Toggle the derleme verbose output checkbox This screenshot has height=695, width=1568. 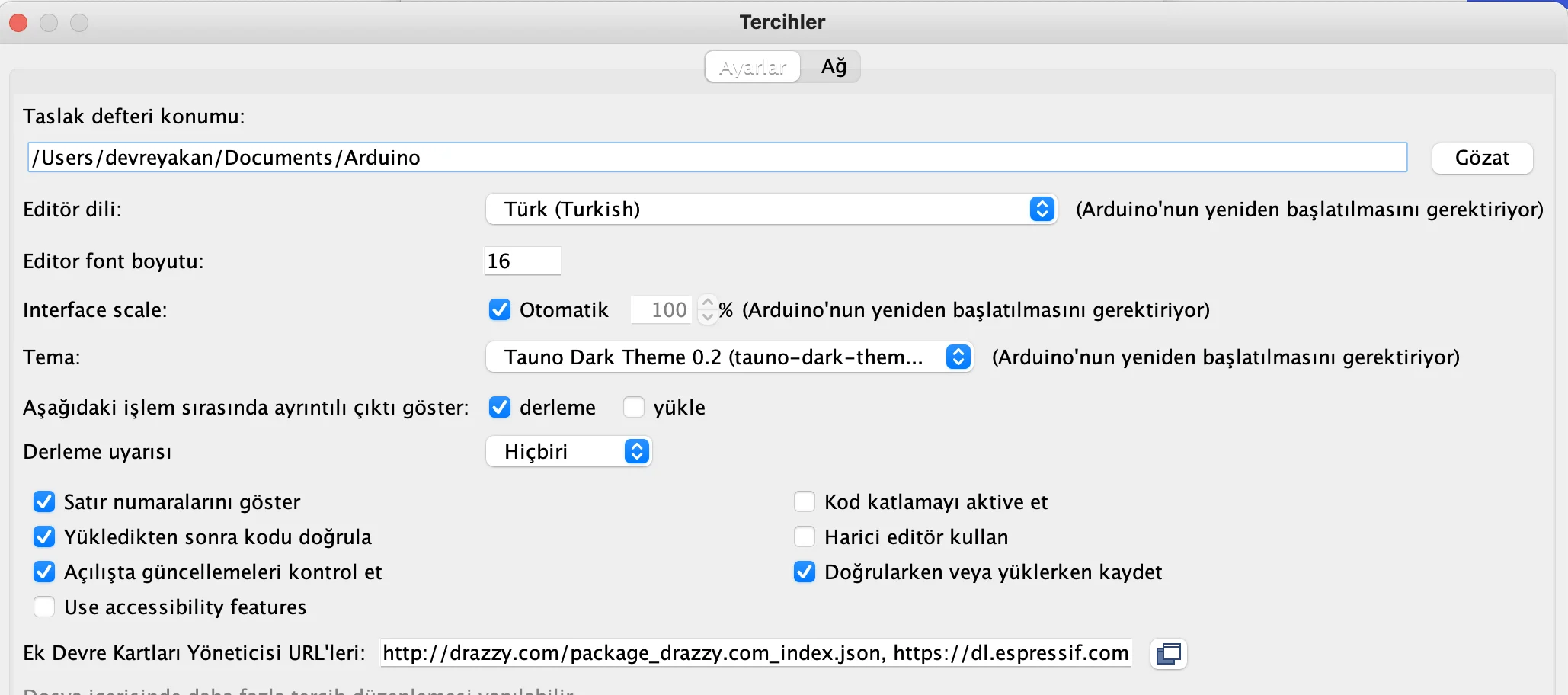click(500, 407)
